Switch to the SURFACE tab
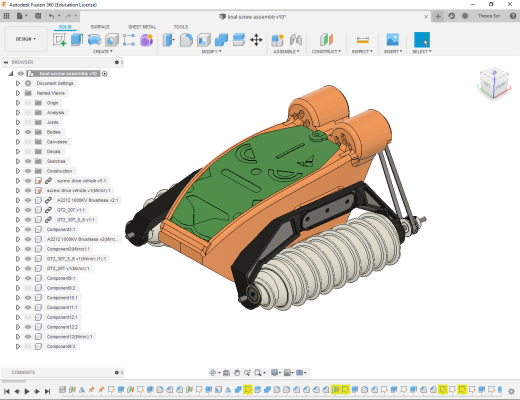Viewport: 520px width, 400px height. [100, 27]
